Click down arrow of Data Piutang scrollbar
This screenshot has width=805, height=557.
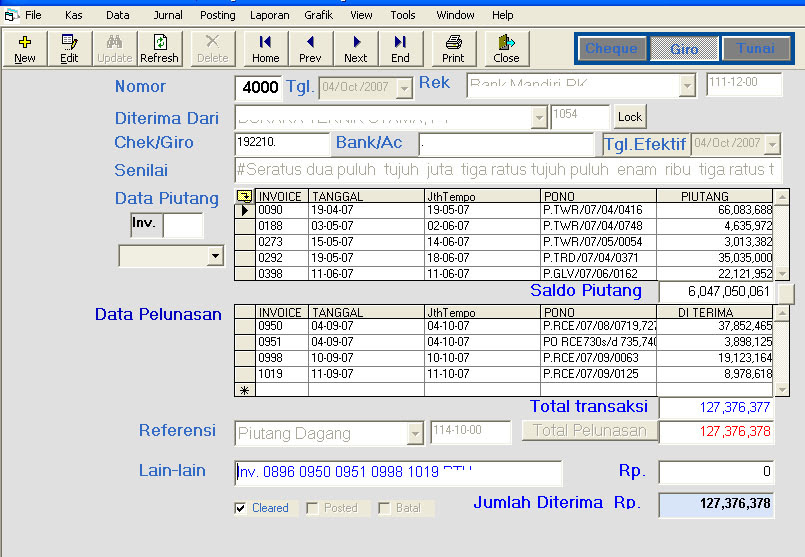tap(781, 274)
